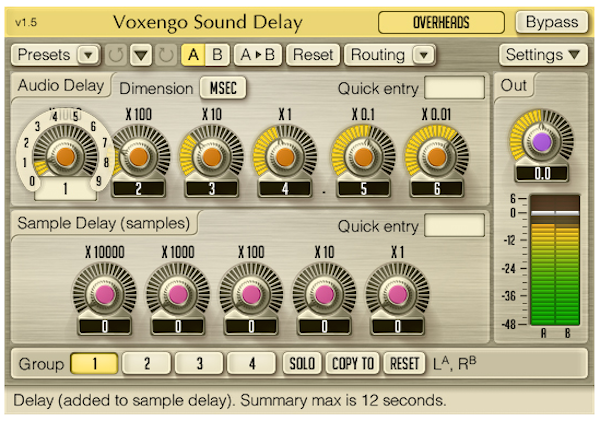Click the OVERHEADS instance name field

(x=441, y=22)
